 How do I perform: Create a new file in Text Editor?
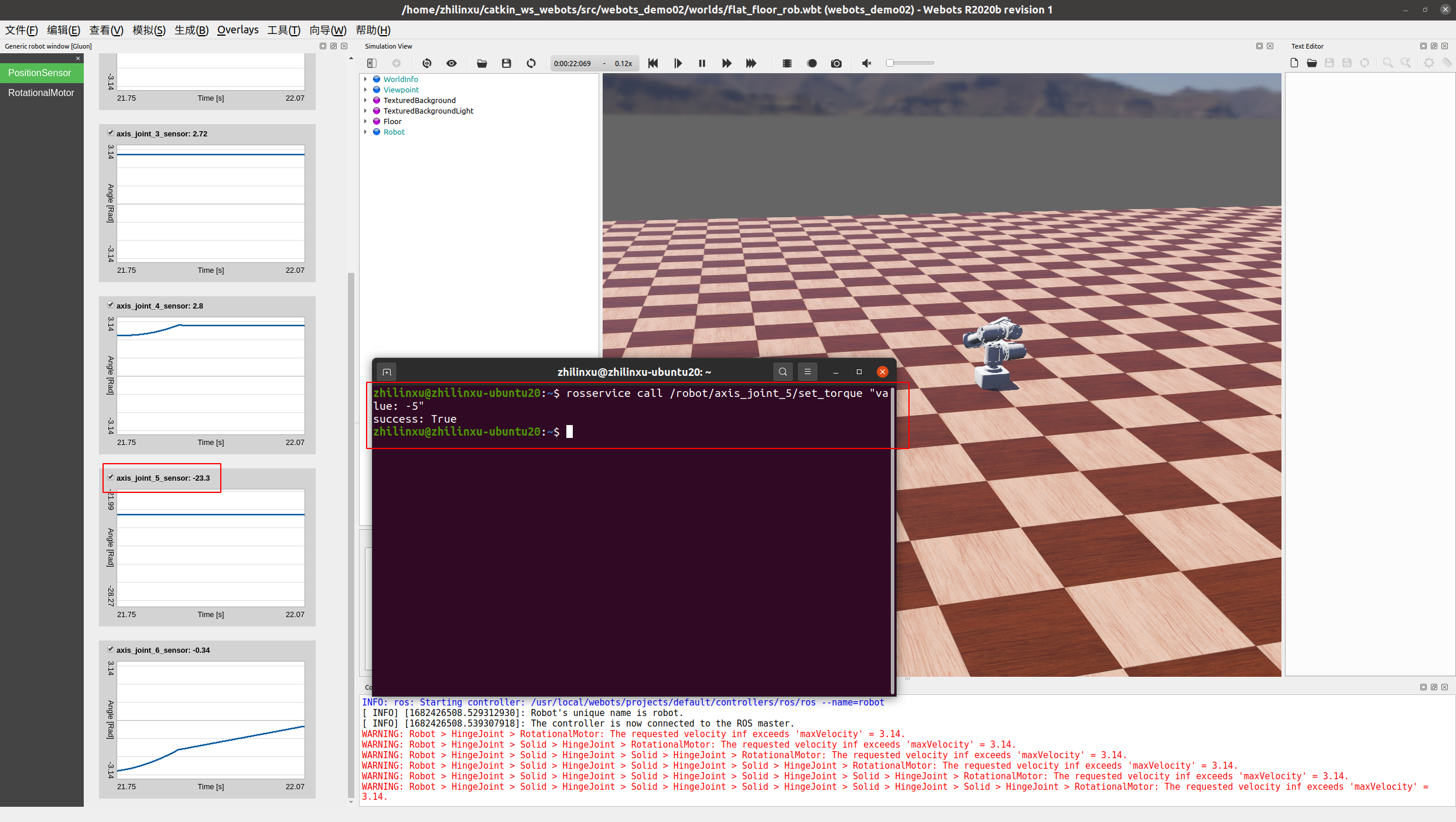pos(1294,63)
